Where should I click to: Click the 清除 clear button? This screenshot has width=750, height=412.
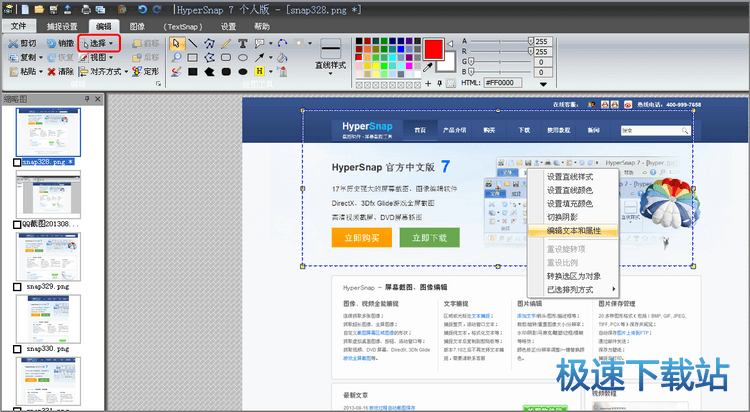[x=60, y=71]
